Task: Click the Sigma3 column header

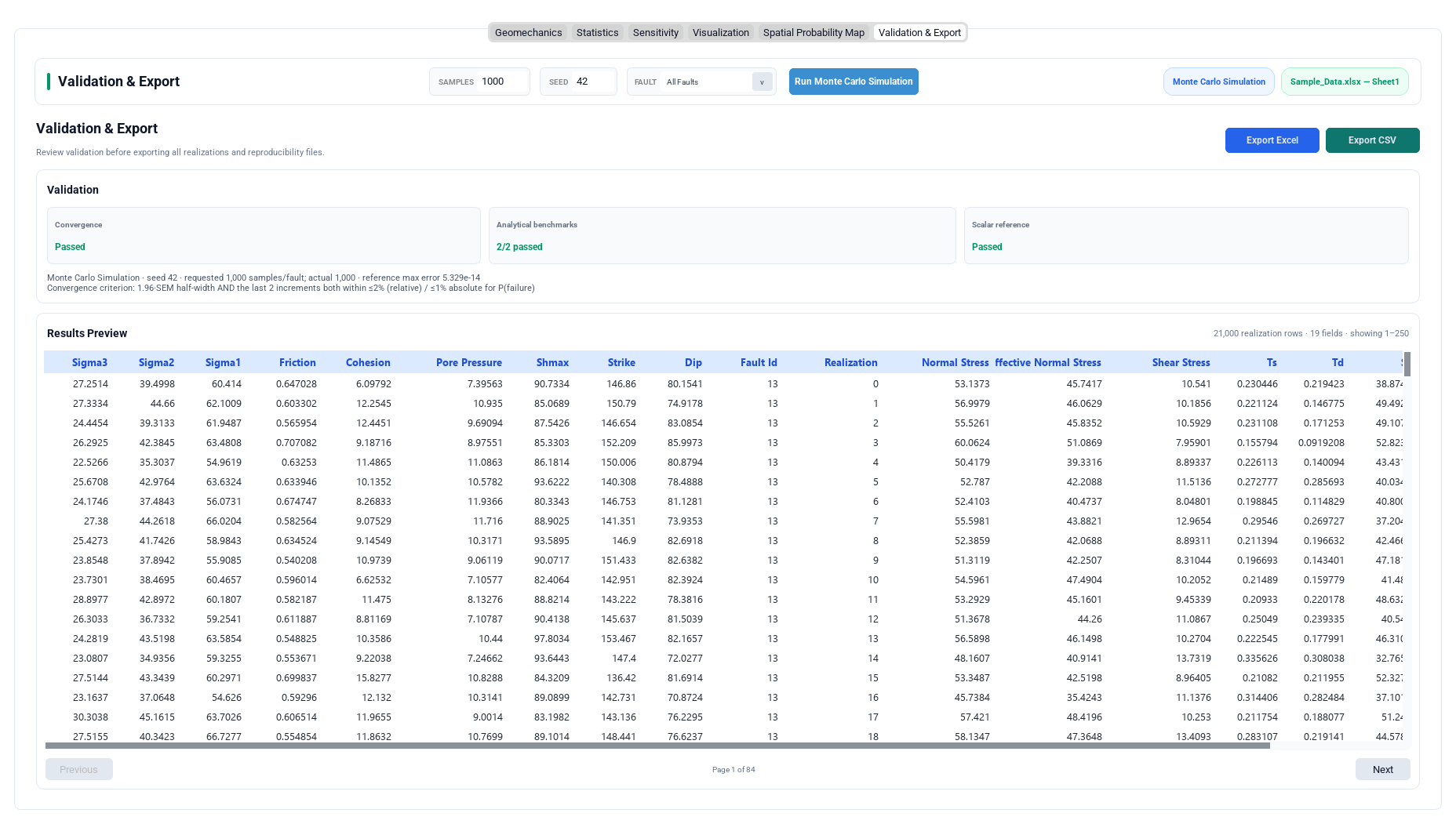Action: point(89,362)
